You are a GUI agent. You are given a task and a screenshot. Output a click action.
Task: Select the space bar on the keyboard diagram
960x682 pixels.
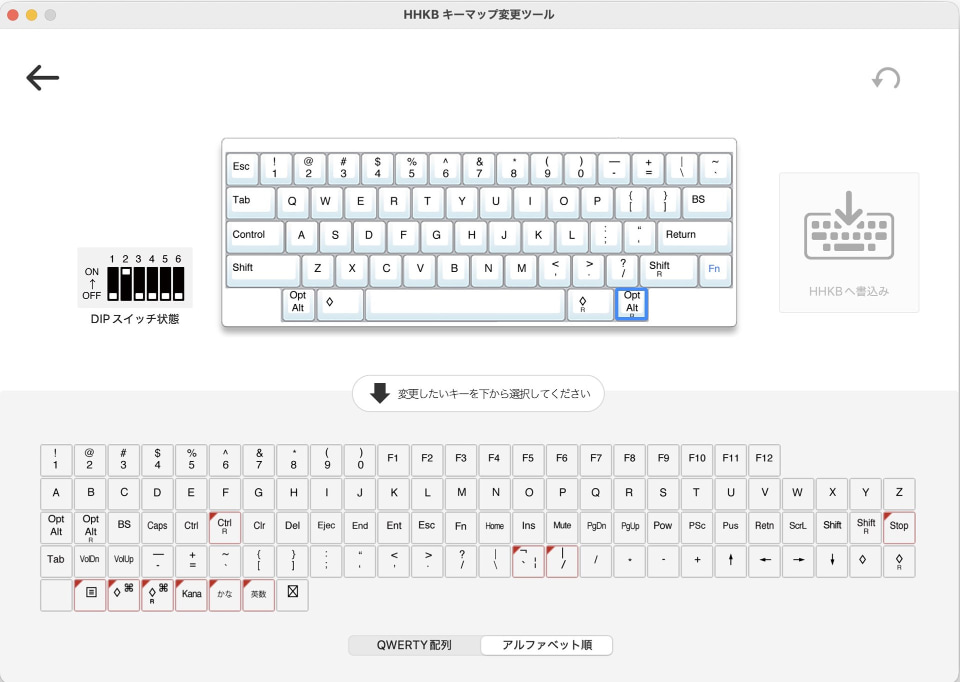coord(465,304)
